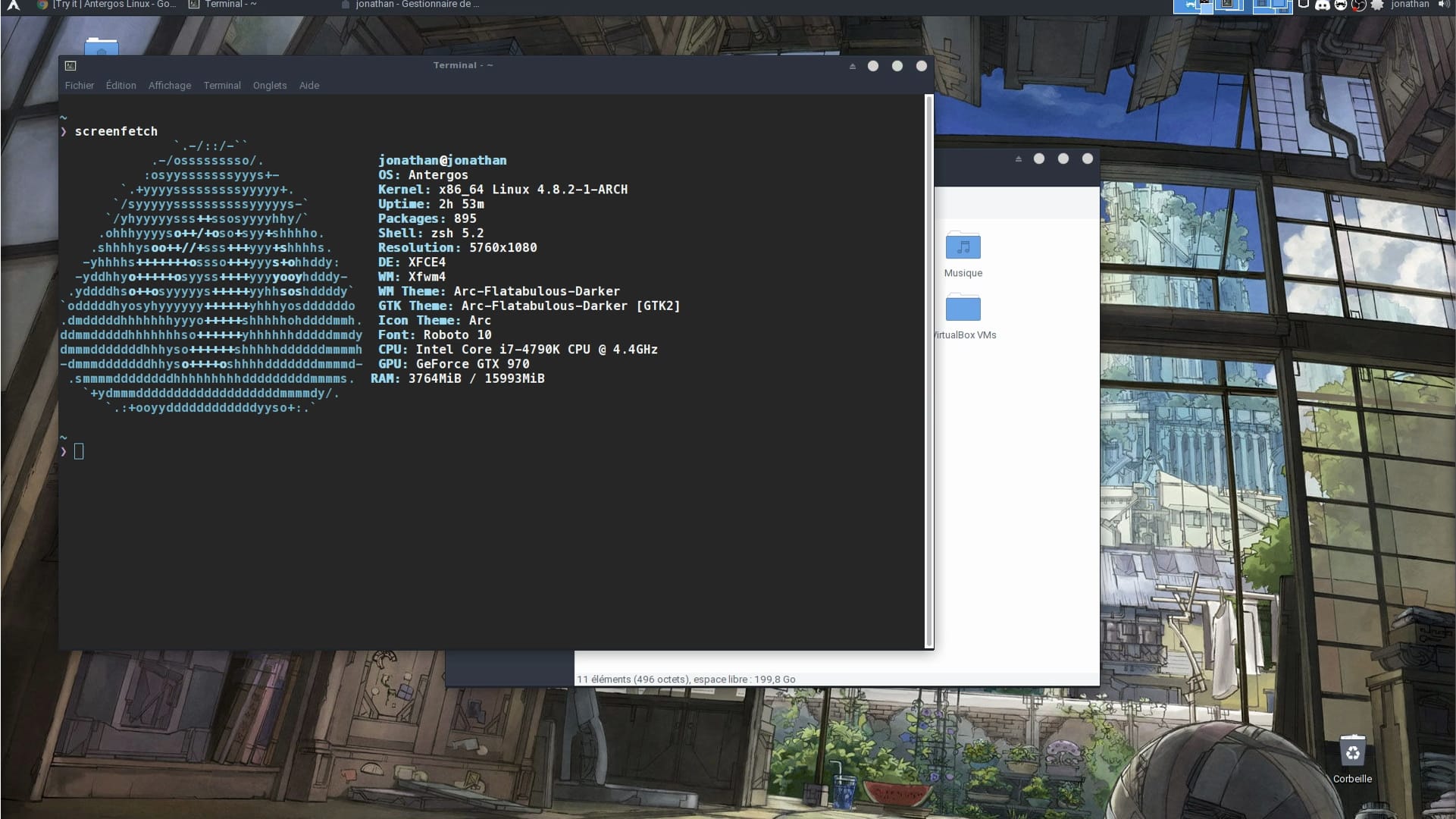Open the jonathan user menu in panel

coord(1410,5)
